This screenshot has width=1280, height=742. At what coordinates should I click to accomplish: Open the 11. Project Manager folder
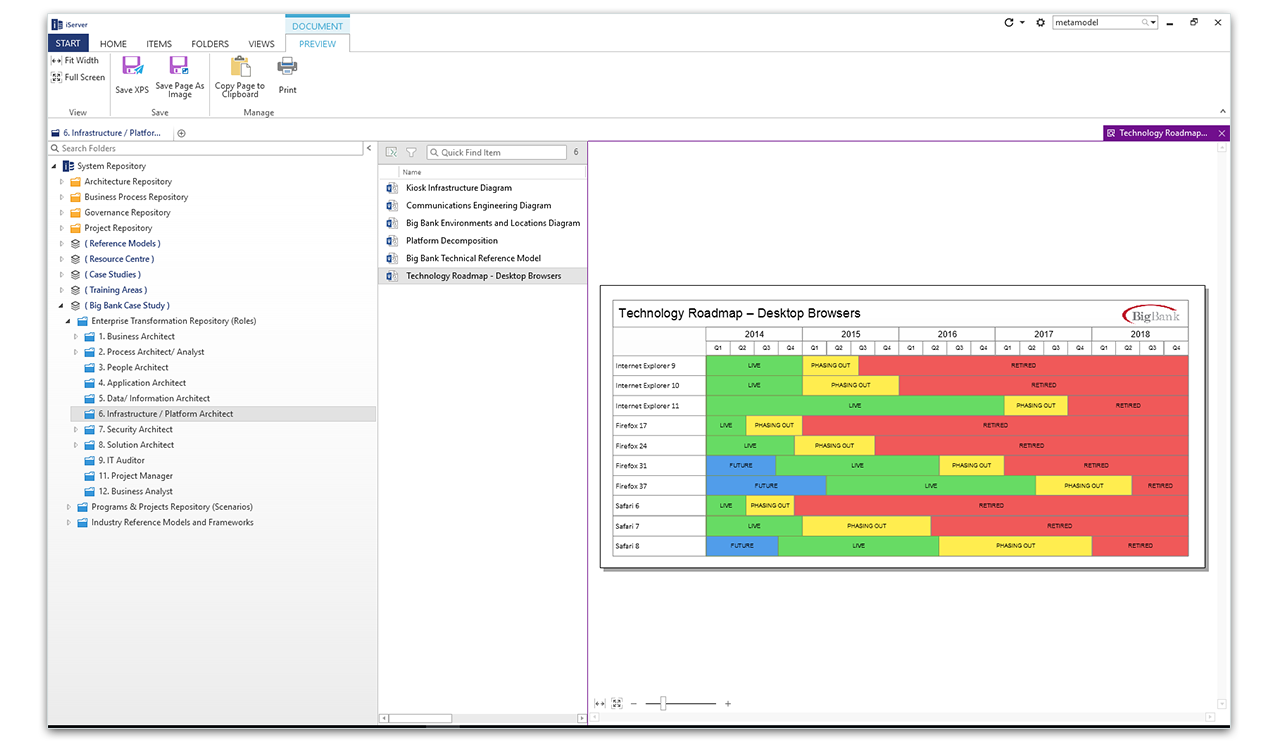(x=135, y=476)
